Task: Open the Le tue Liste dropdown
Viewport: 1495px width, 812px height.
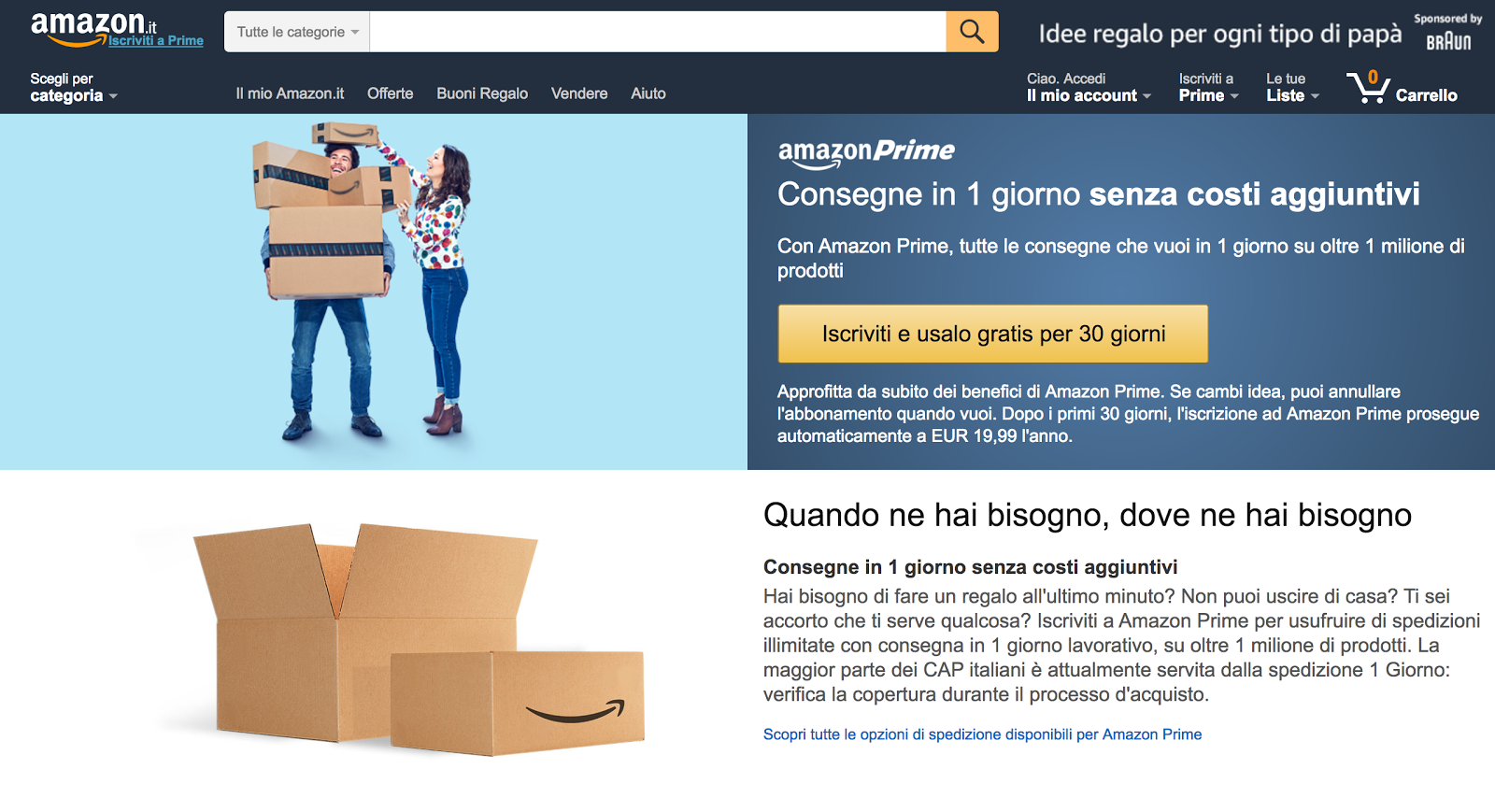Action: click(x=1292, y=87)
